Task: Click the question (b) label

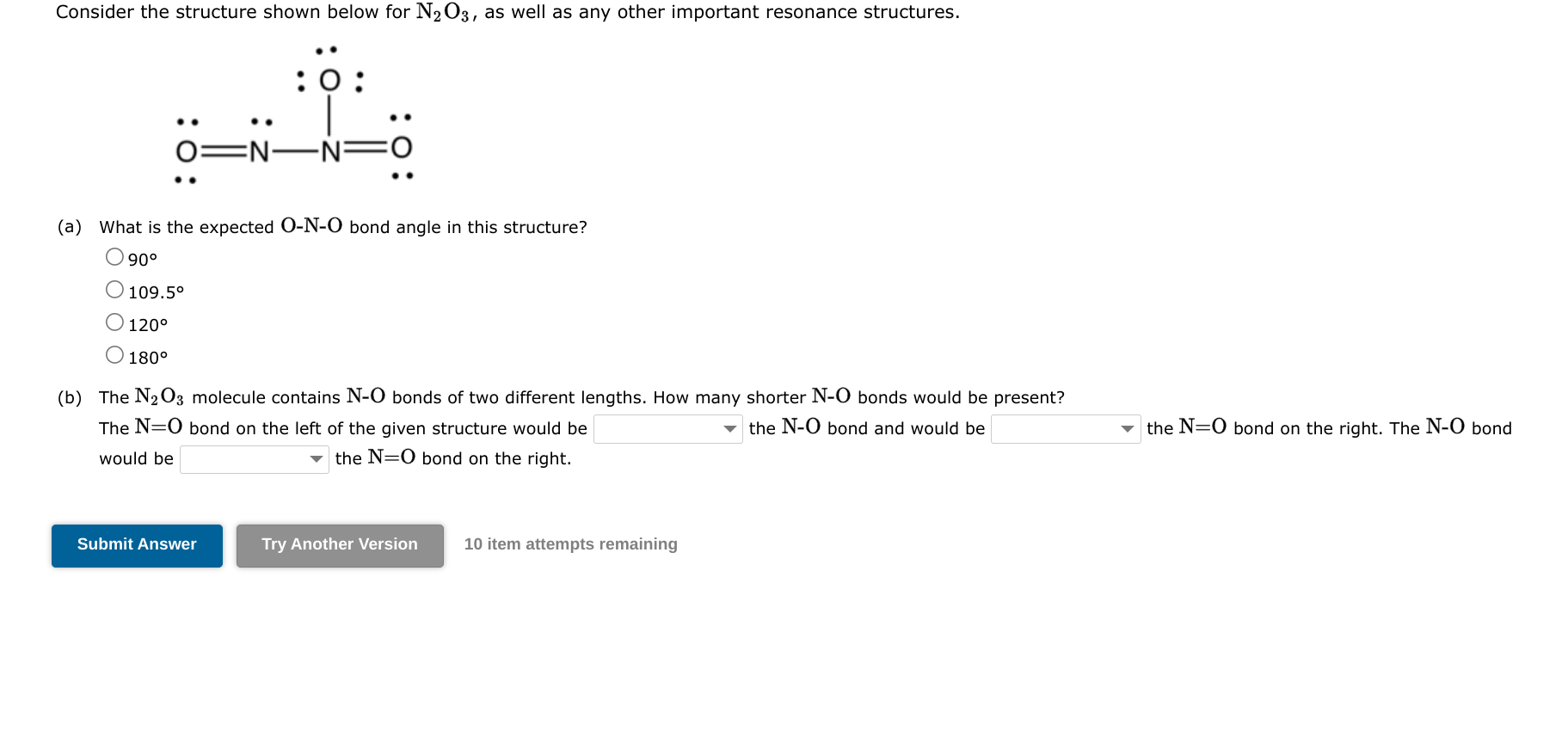Action: (x=69, y=396)
